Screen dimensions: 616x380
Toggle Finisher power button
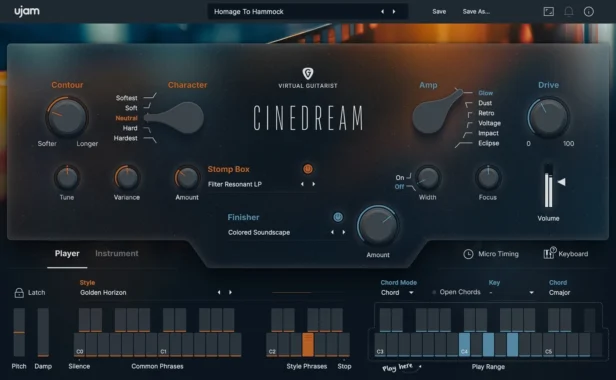[338, 217]
